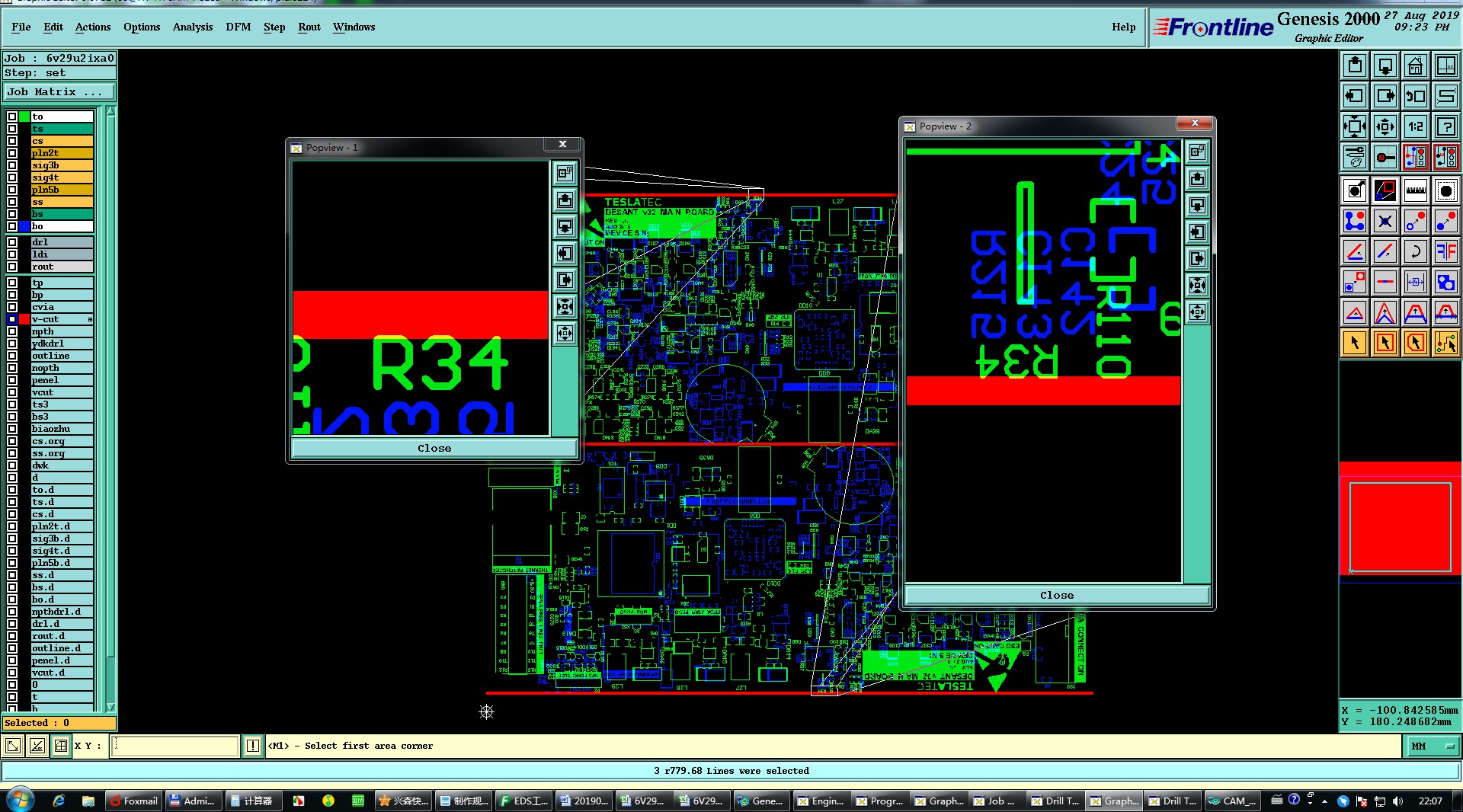
Task: Toggle checkbox for layer drl
Action: [x=11, y=242]
